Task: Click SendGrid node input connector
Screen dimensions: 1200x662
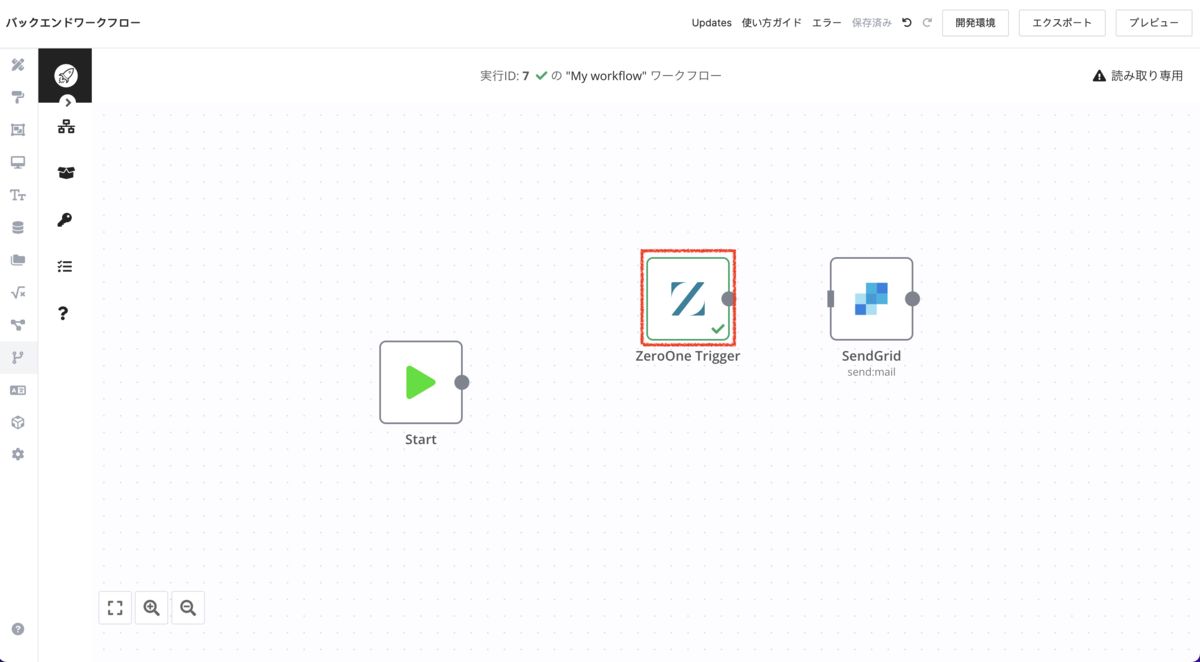Action: click(831, 299)
